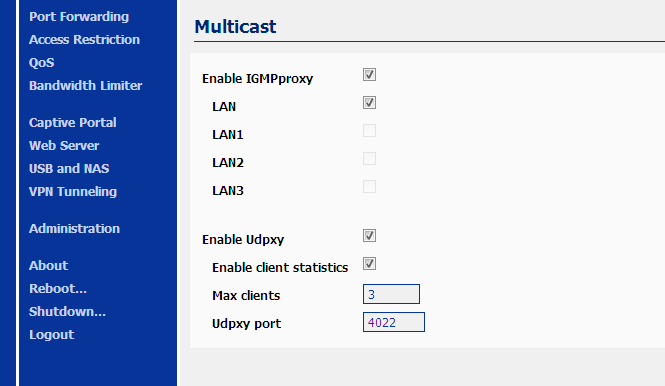This screenshot has height=386, width=665.
Task: Open USB and NAS section
Action: point(69,168)
